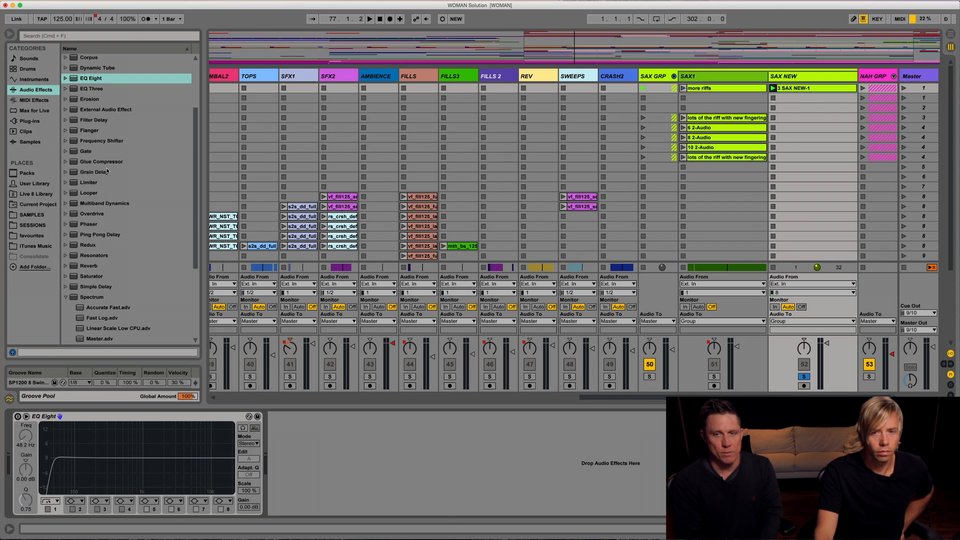Expand the EQ Eight device folder
Image resolution: width=960 pixels, height=540 pixels.
click(66, 78)
